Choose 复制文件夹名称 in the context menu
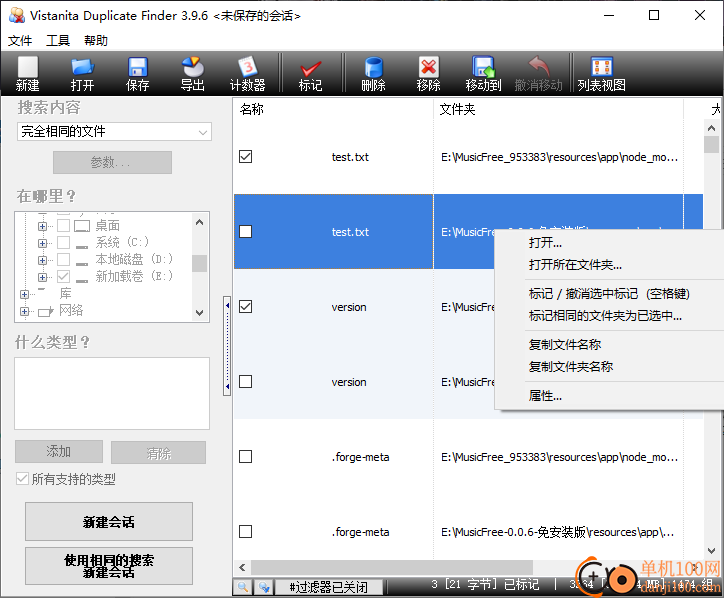The height and width of the screenshot is (598, 724). (609, 367)
